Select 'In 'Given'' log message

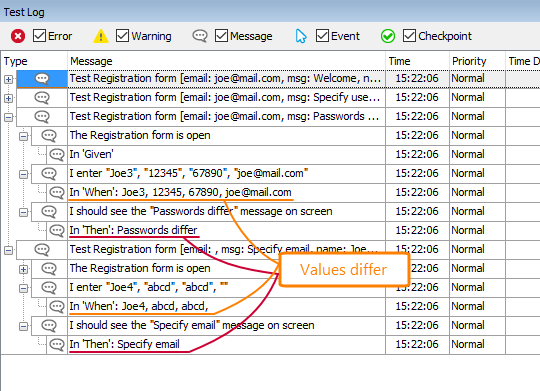91,154
